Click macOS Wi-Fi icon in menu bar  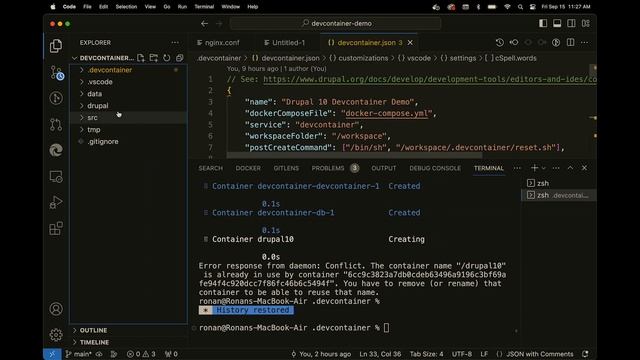tap(507, 7)
